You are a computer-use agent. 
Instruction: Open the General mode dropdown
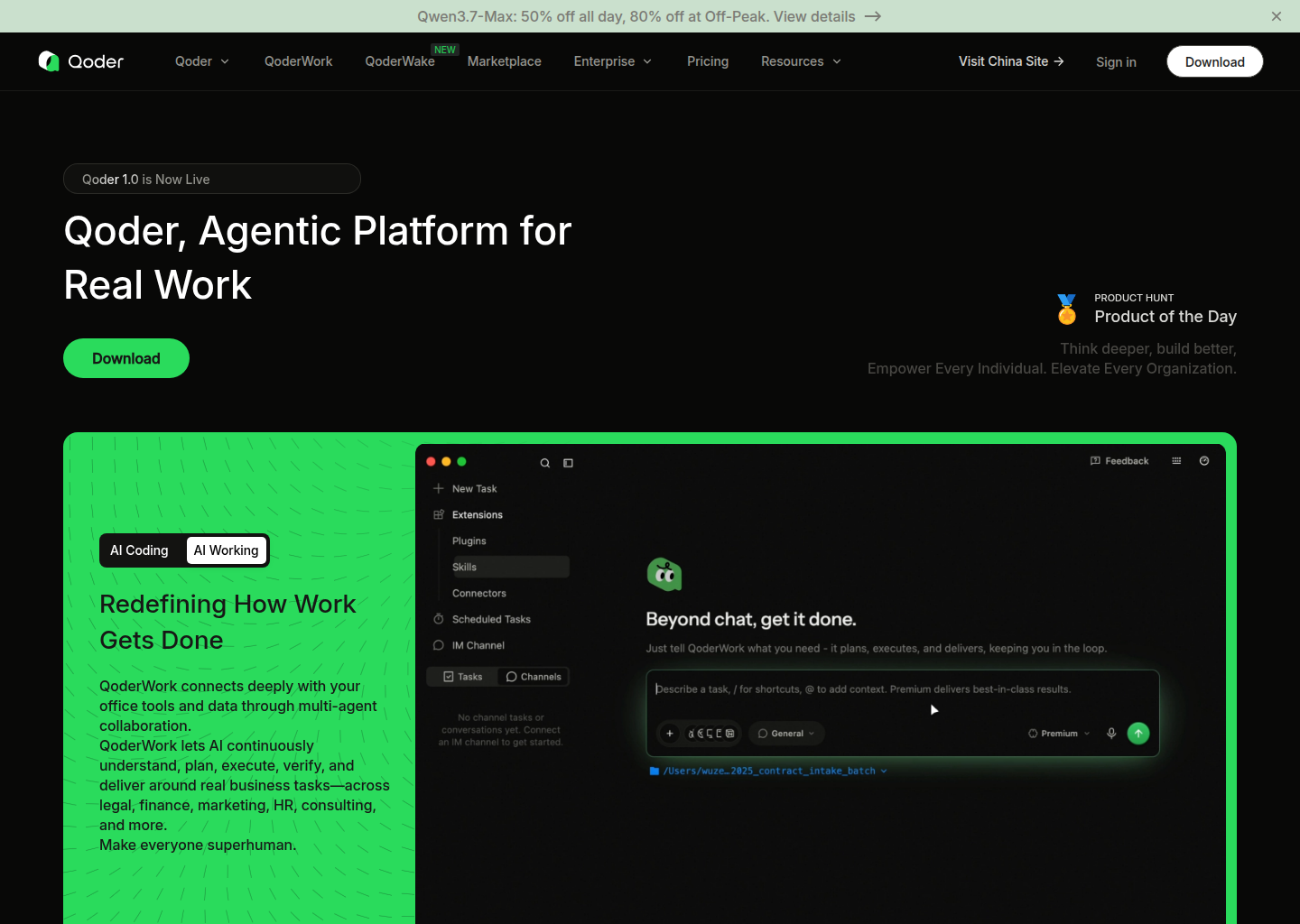(x=786, y=734)
